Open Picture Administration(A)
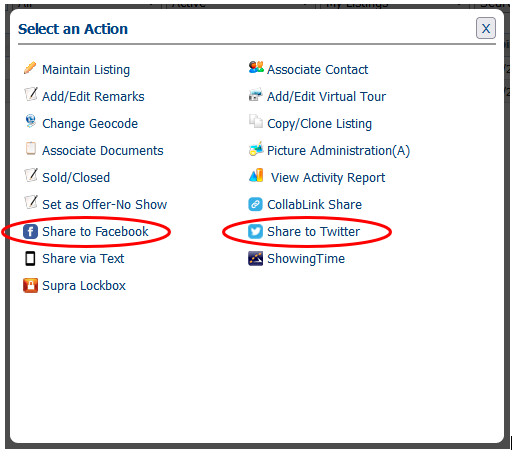Image resolution: width=515 pixels, height=456 pixels. (338, 151)
